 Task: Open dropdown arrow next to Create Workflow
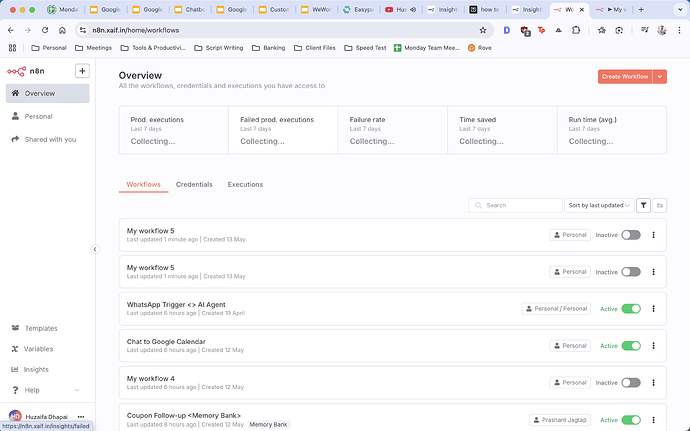coord(660,77)
